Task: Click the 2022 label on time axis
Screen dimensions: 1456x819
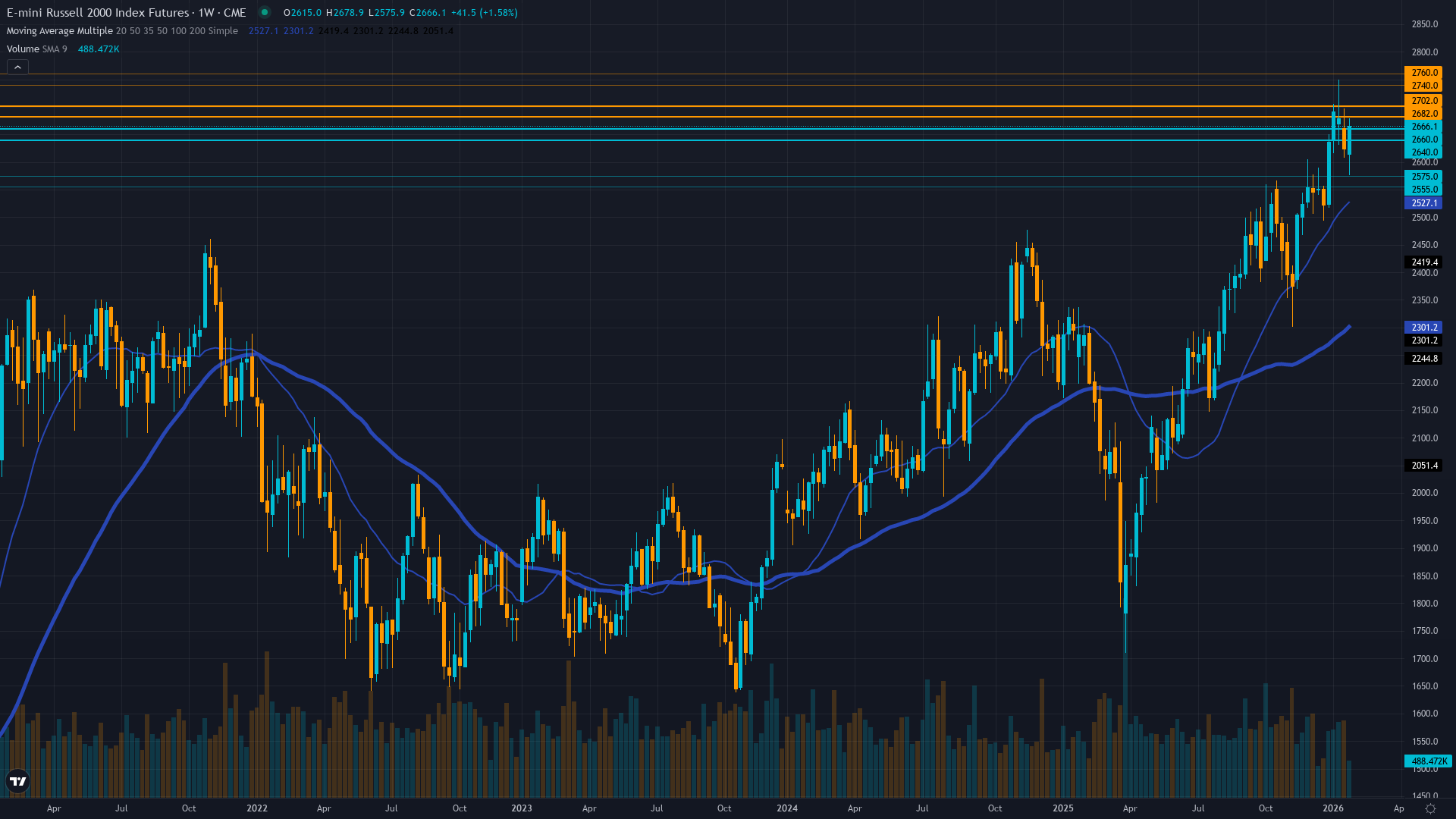Action: [257, 808]
